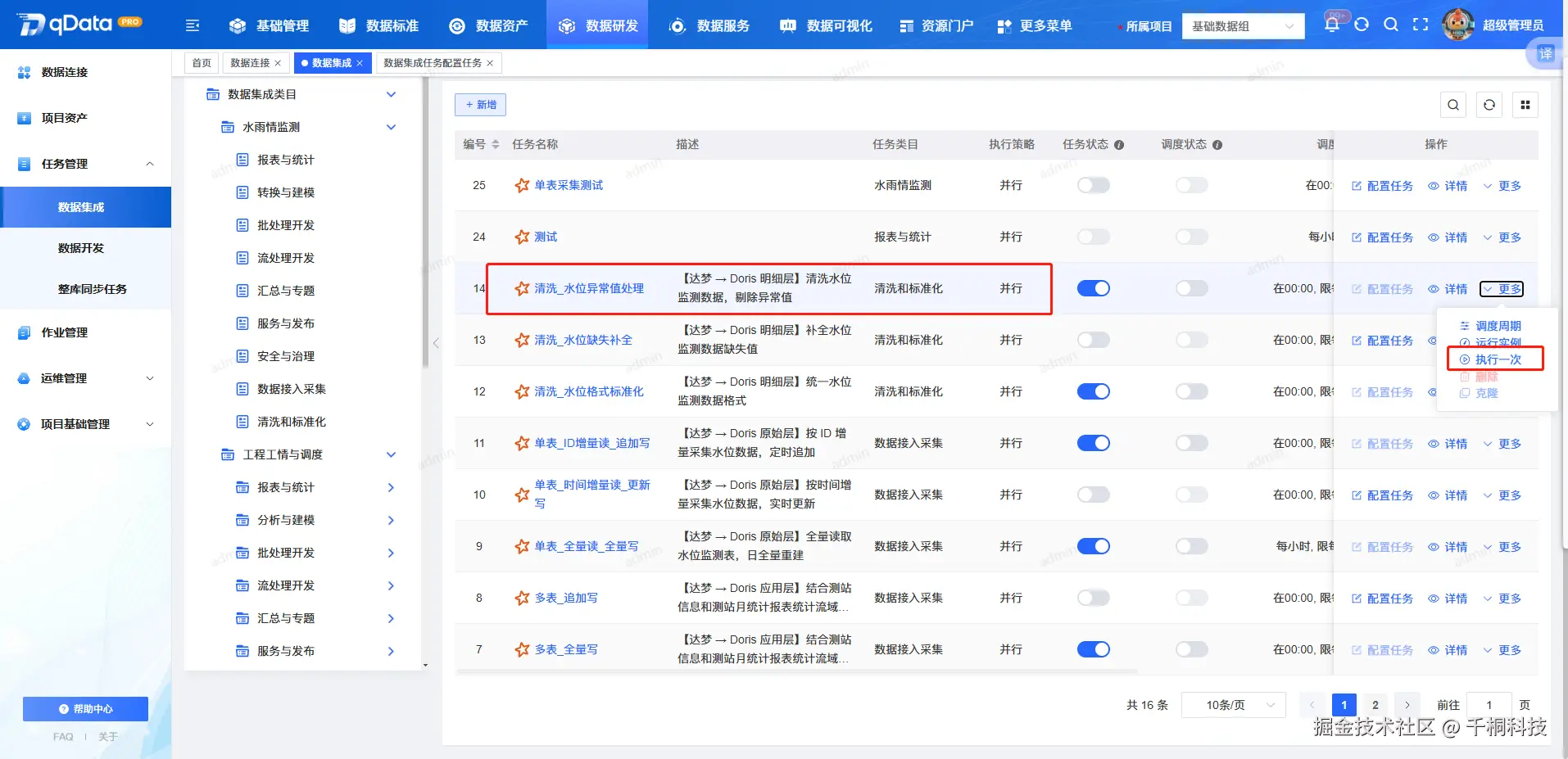Screen dimensions: 1568x759
Task: Open the 10条/页 page size dropdown
Action: [x=1234, y=705]
